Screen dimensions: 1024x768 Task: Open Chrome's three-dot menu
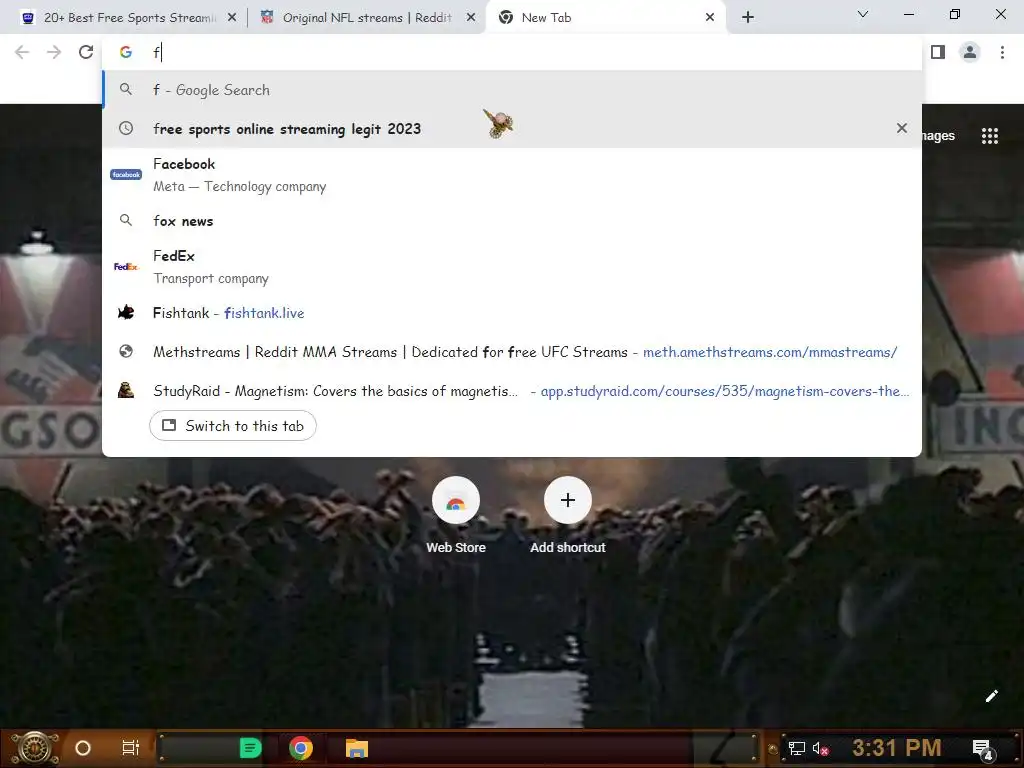(x=1002, y=52)
